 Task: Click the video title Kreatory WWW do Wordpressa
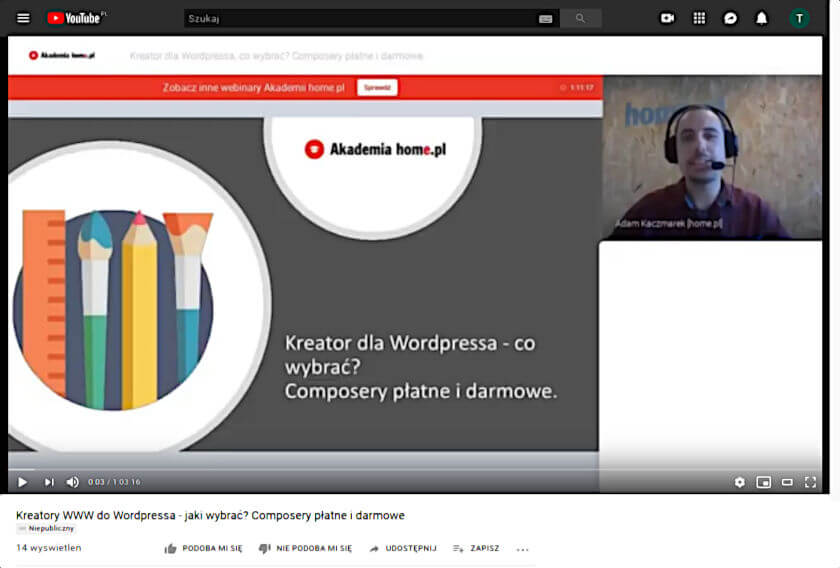(x=210, y=515)
